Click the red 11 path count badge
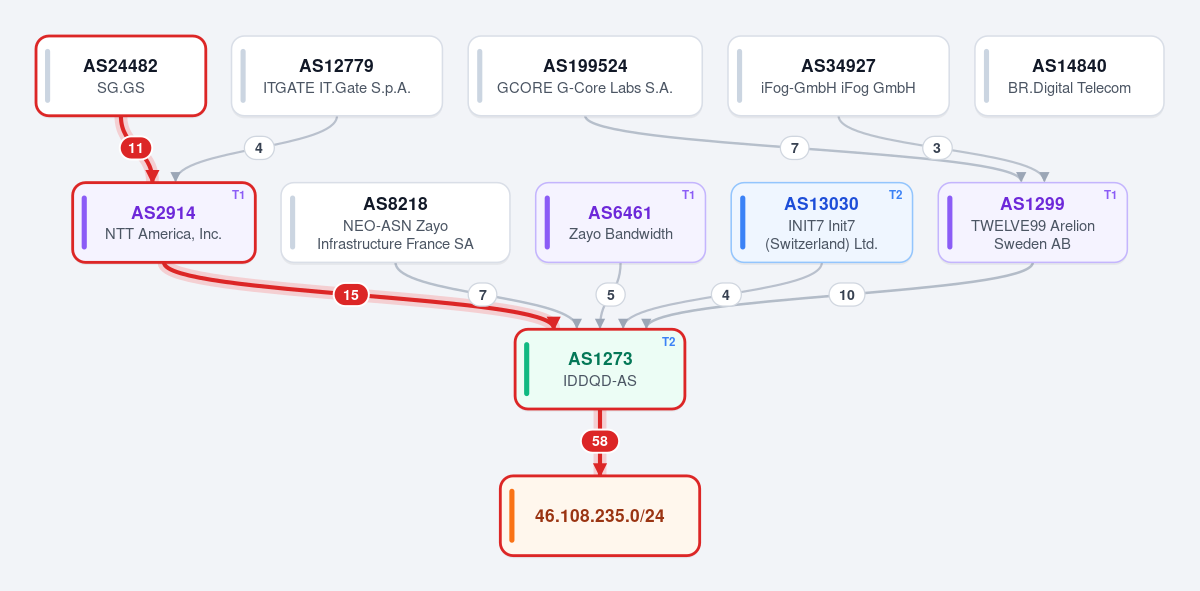The image size is (1200, 591). tap(136, 148)
